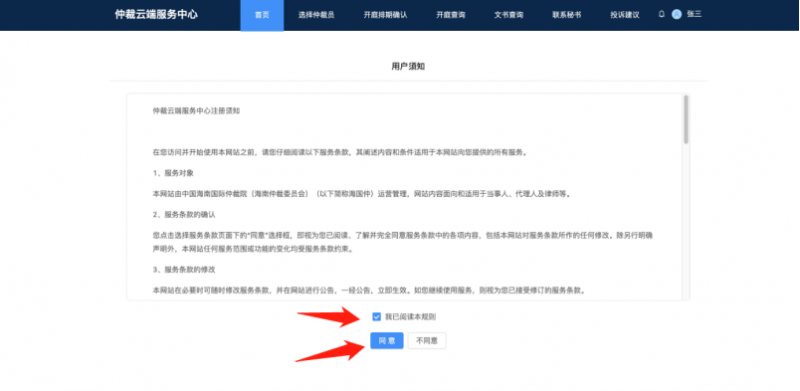
Task: Click the 1、服务对象 heading
Action: [173, 173]
